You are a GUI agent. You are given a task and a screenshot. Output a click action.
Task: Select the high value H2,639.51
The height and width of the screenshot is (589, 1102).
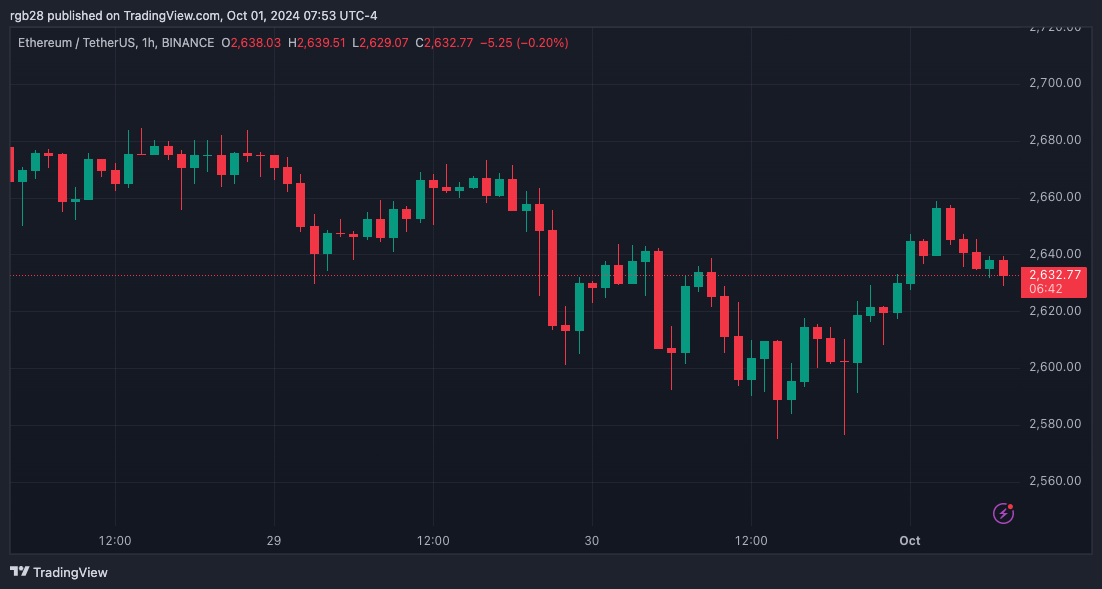coord(316,43)
